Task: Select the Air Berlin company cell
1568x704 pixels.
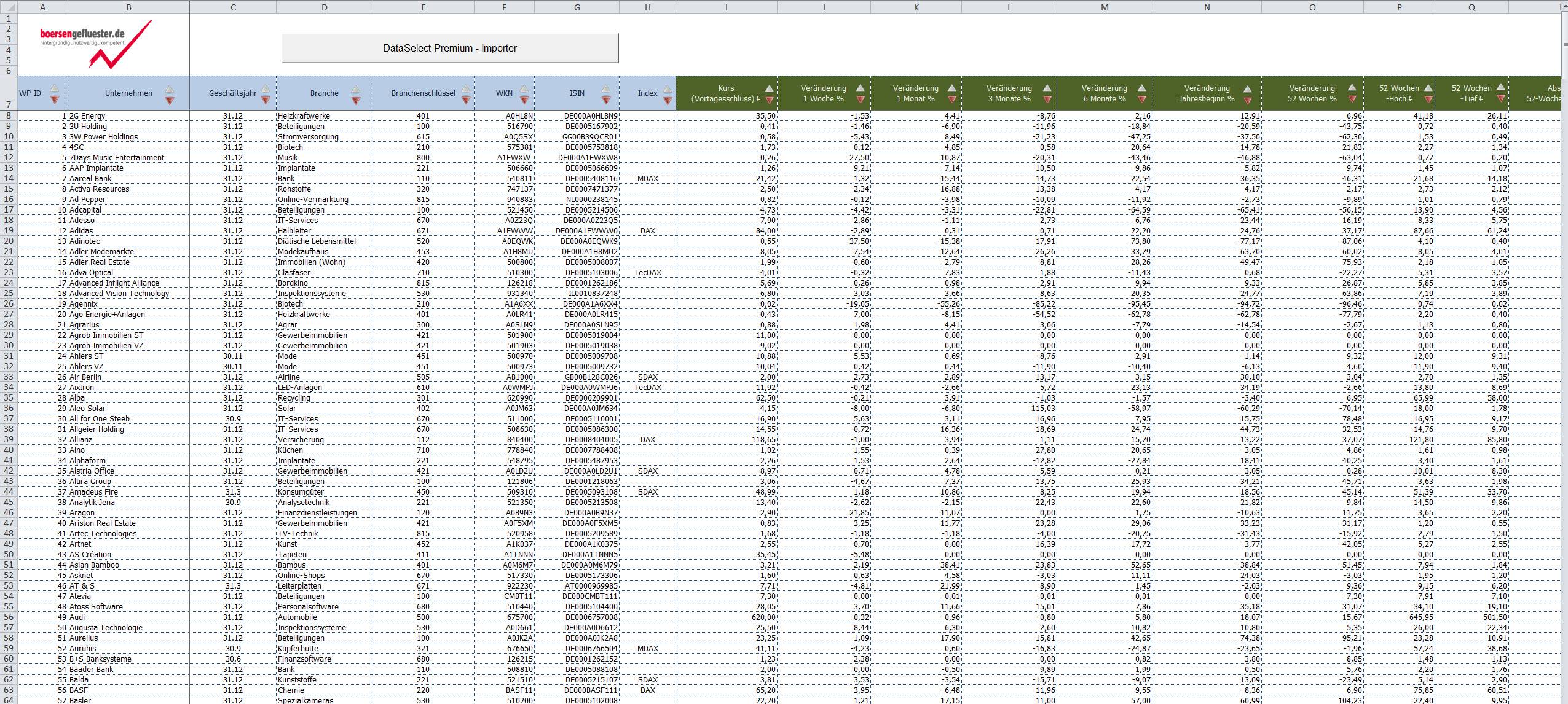Action: [128, 377]
